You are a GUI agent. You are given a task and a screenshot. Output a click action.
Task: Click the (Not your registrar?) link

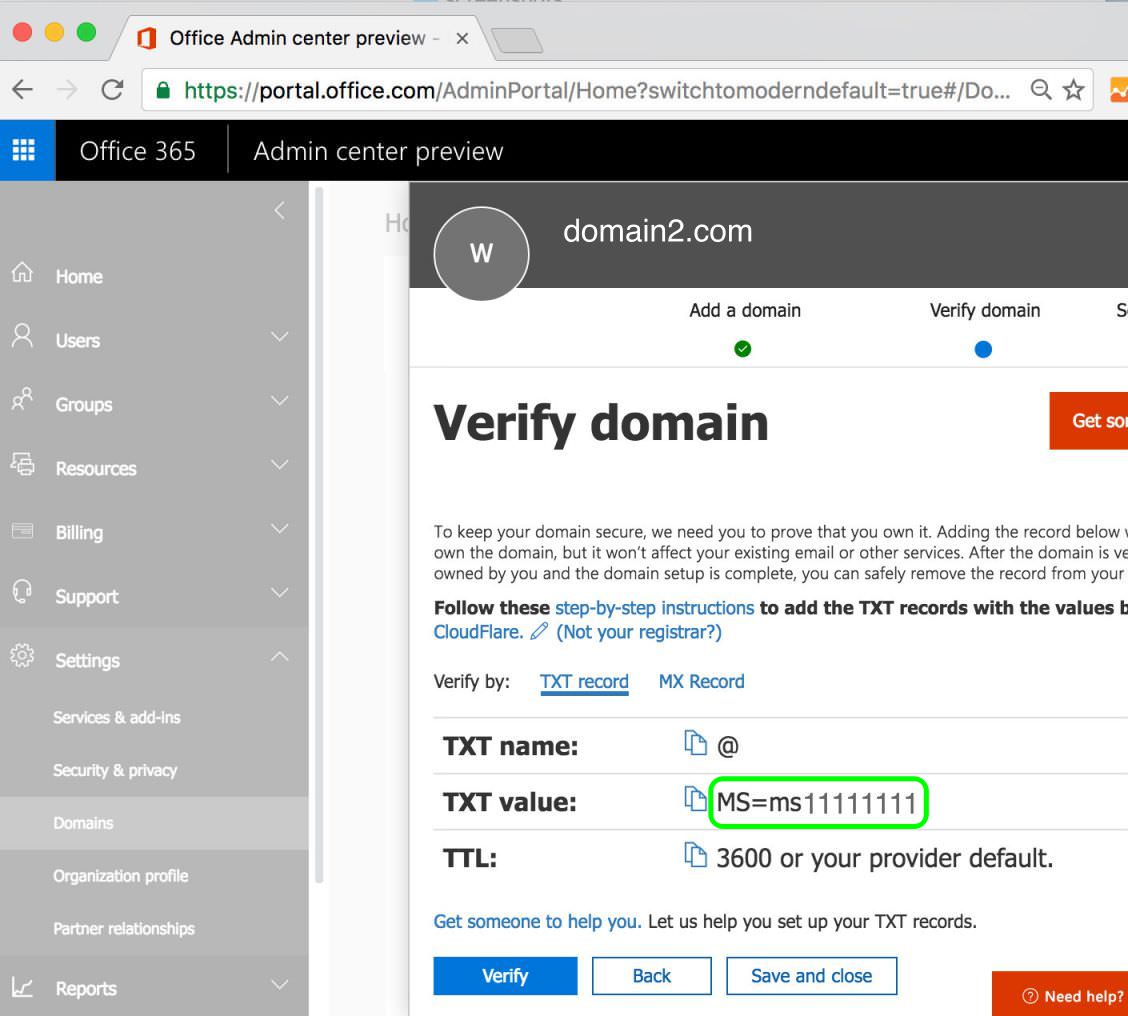coord(639,632)
